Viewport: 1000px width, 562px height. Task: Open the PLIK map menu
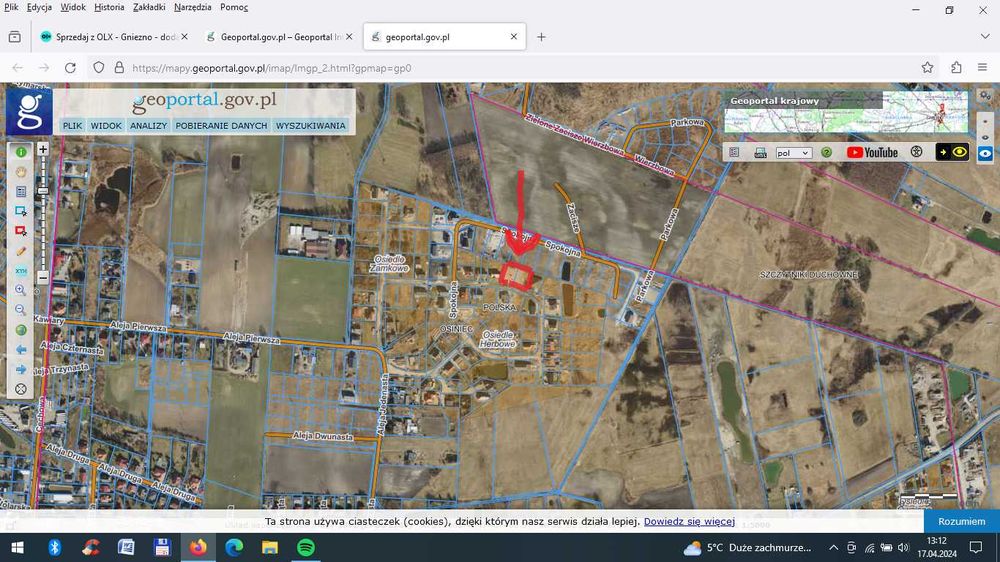72,126
